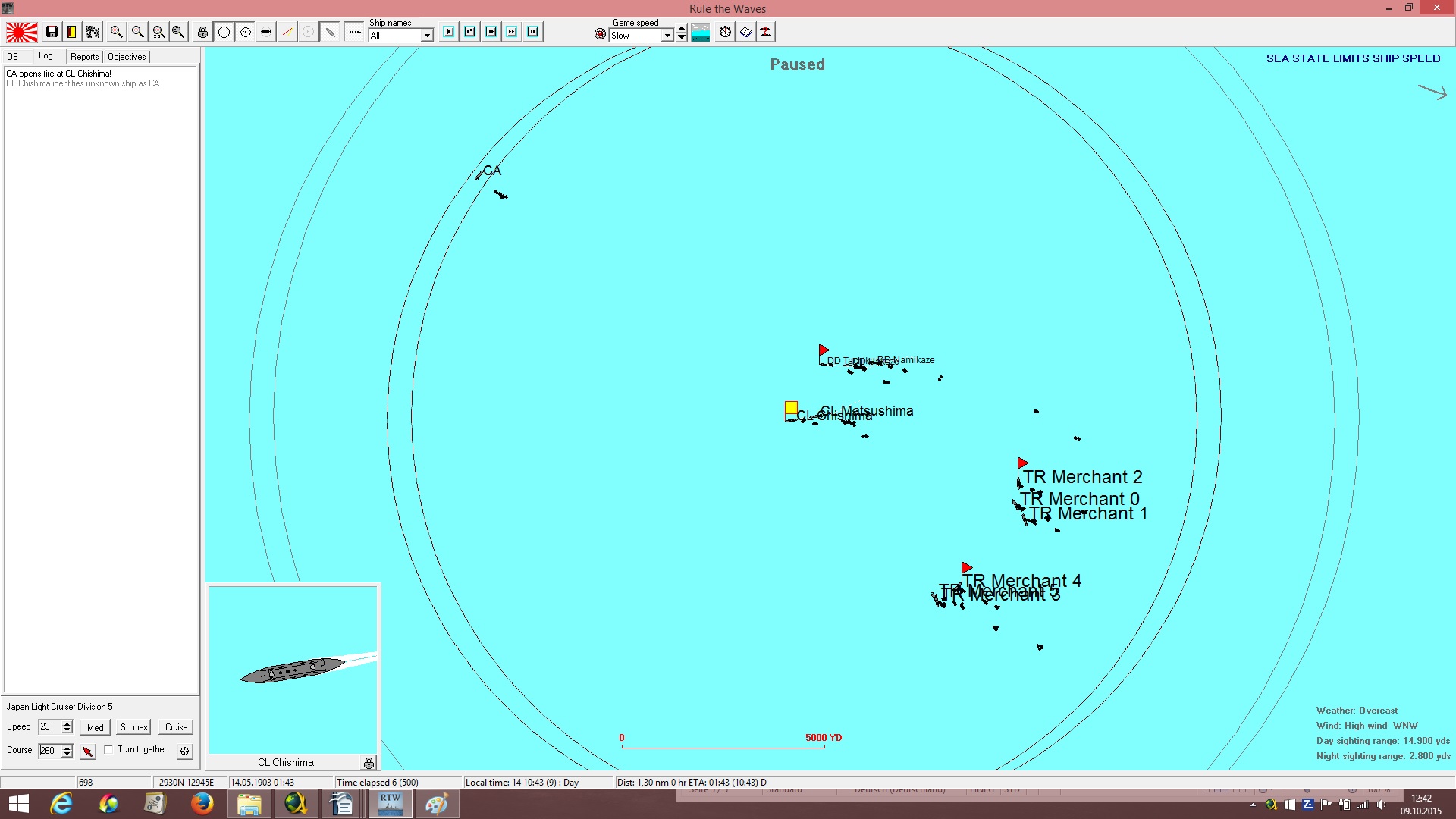The image size is (1456, 819).
Task: Click the x5 zoom magnifier icon
Action: (158, 32)
